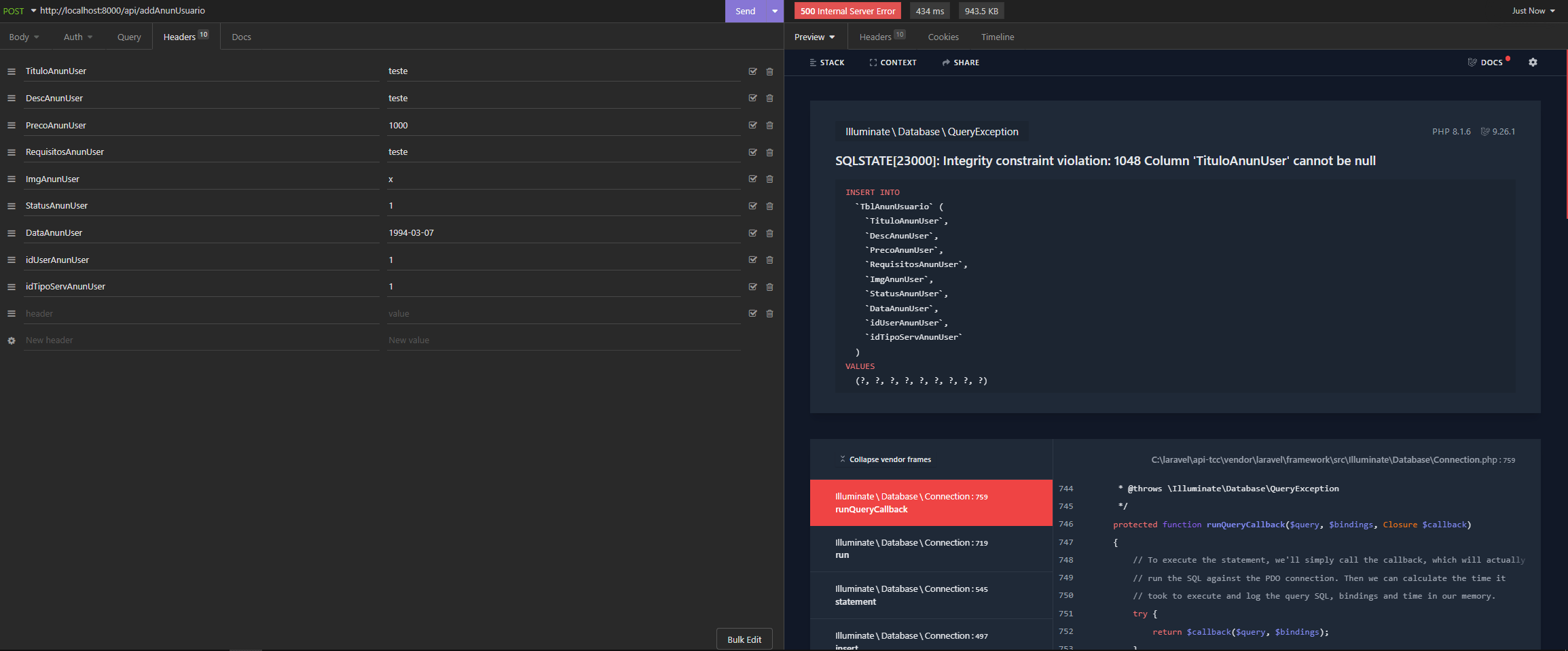Image resolution: width=1568 pixels, height=651 pixels.
Task: Click the request URL field
Action: 380,11
